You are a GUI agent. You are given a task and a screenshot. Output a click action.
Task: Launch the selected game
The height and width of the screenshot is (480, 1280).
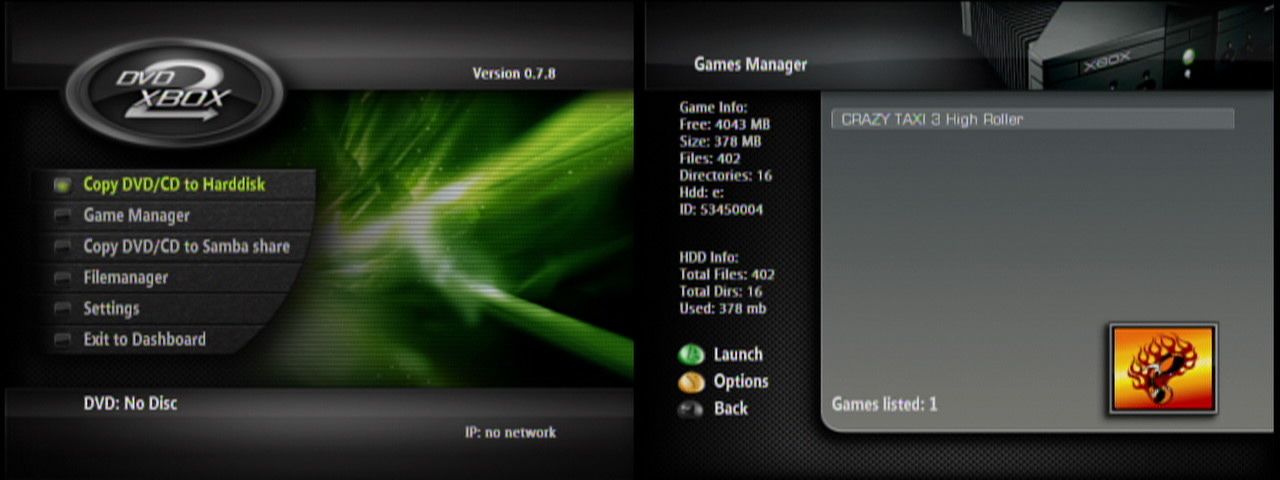click(738, 354)
